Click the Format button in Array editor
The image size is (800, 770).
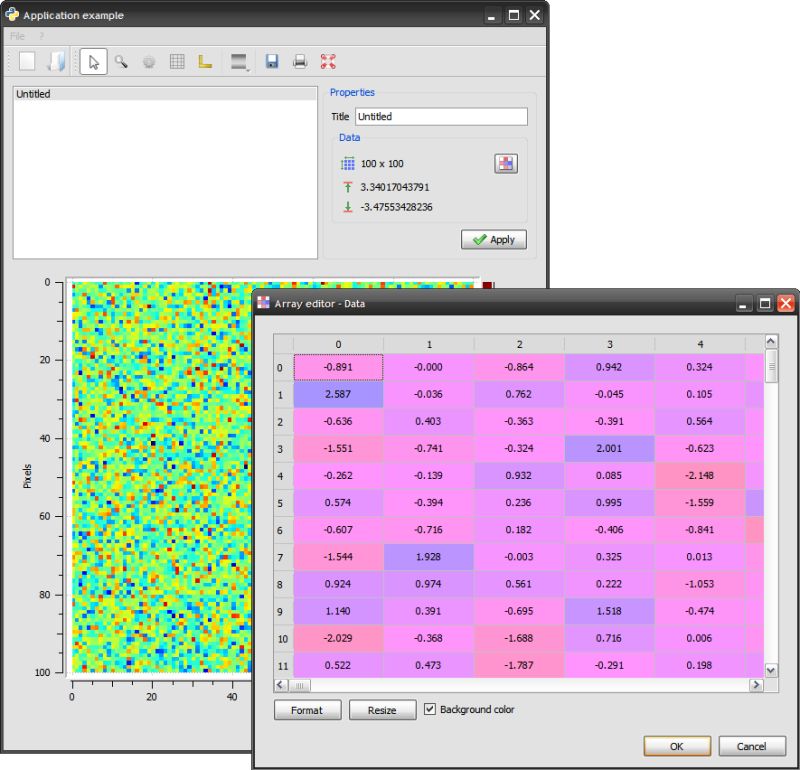click(x=307, y=710)
